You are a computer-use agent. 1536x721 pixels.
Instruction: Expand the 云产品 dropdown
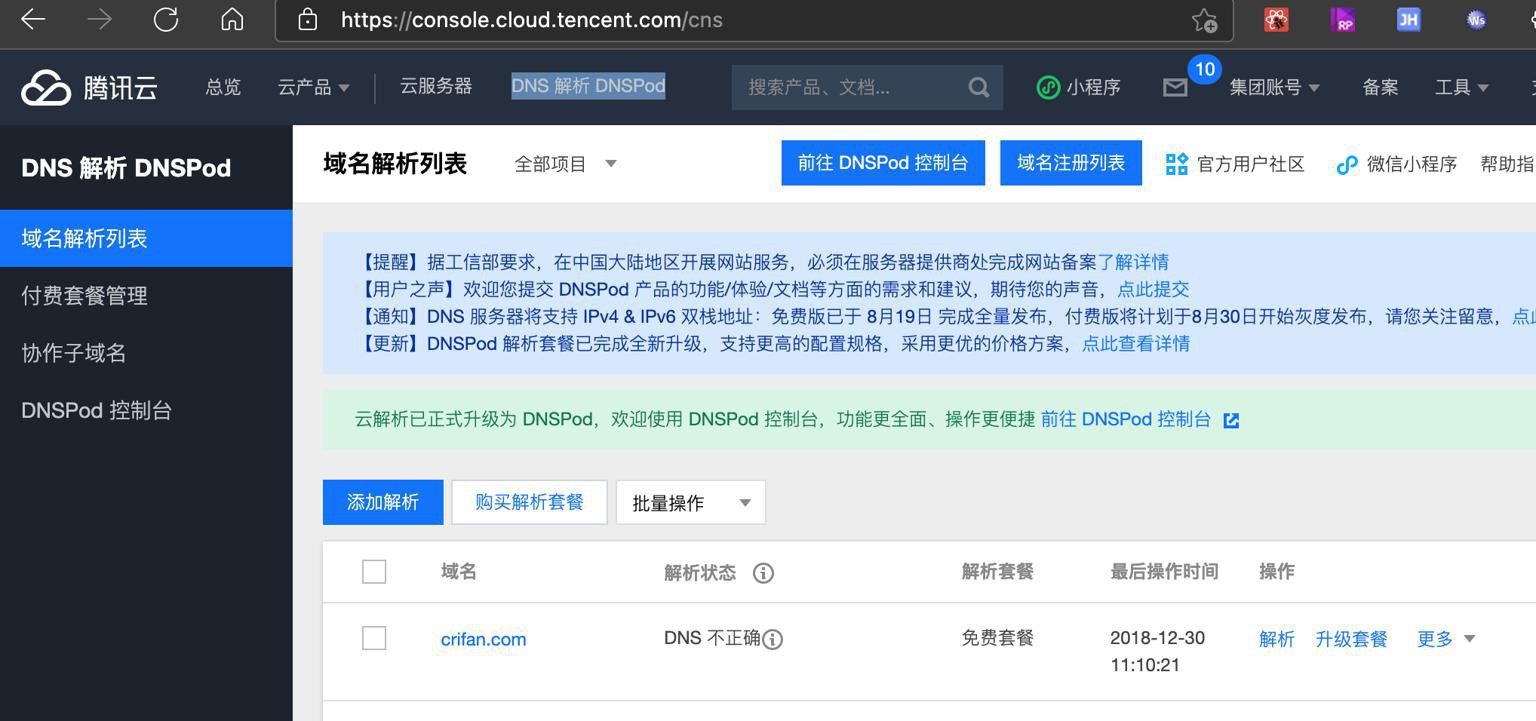(313, 87)
